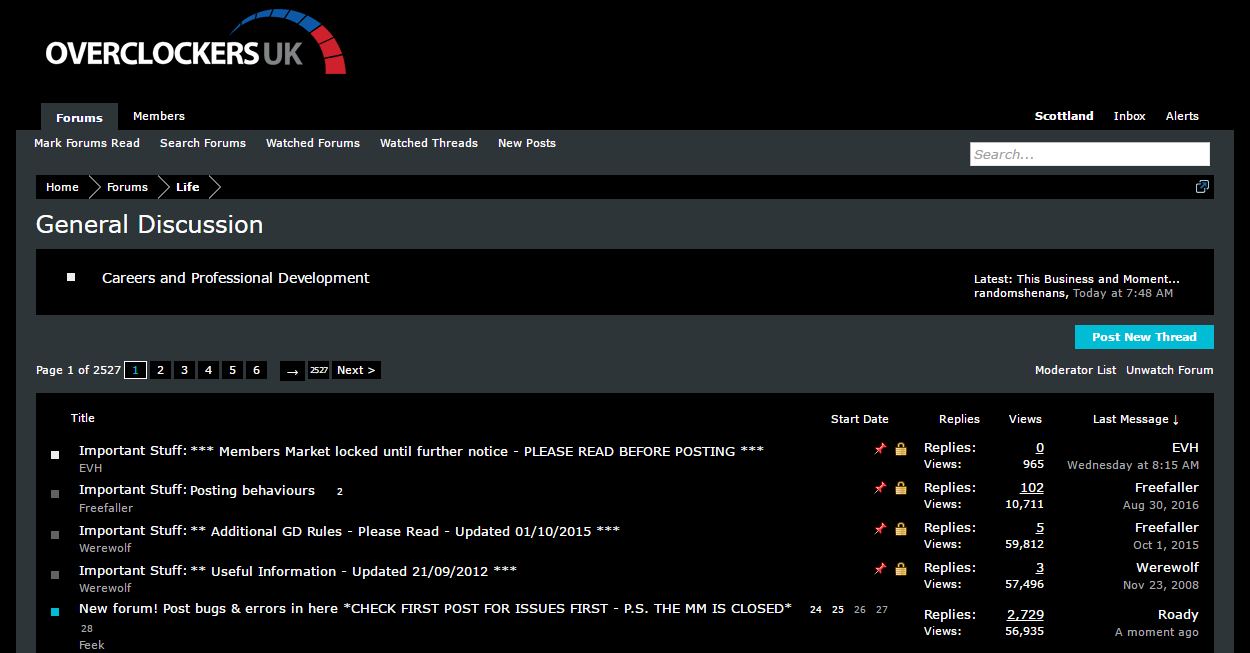Open the jump-to-page arrow in pagination
The image size is (1250, 653).
tap(292, 370)
